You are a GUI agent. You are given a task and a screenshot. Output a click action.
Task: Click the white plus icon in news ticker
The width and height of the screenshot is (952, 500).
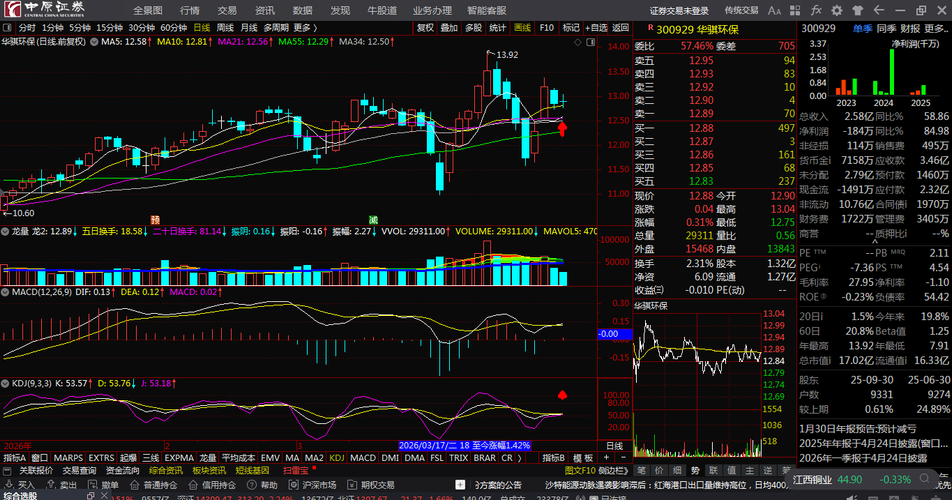coord(460,485)
